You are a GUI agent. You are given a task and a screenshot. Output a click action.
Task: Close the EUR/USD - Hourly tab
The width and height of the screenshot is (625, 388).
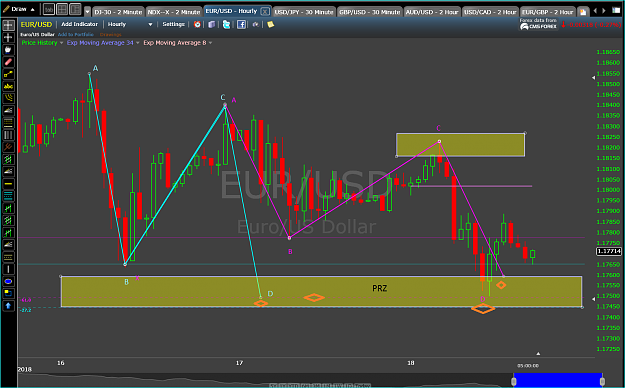click(x=265, y=12)
